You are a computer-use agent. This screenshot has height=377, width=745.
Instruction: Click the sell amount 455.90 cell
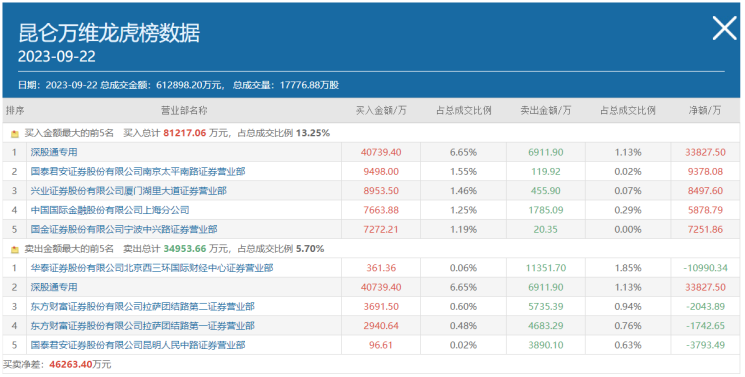click(545, 191)
